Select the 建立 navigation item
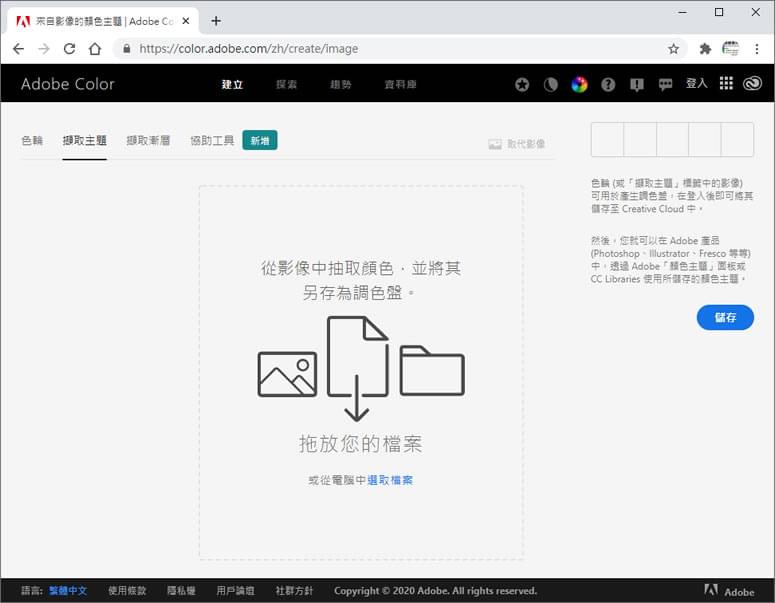The image size is (775, 603). (232, 85)
